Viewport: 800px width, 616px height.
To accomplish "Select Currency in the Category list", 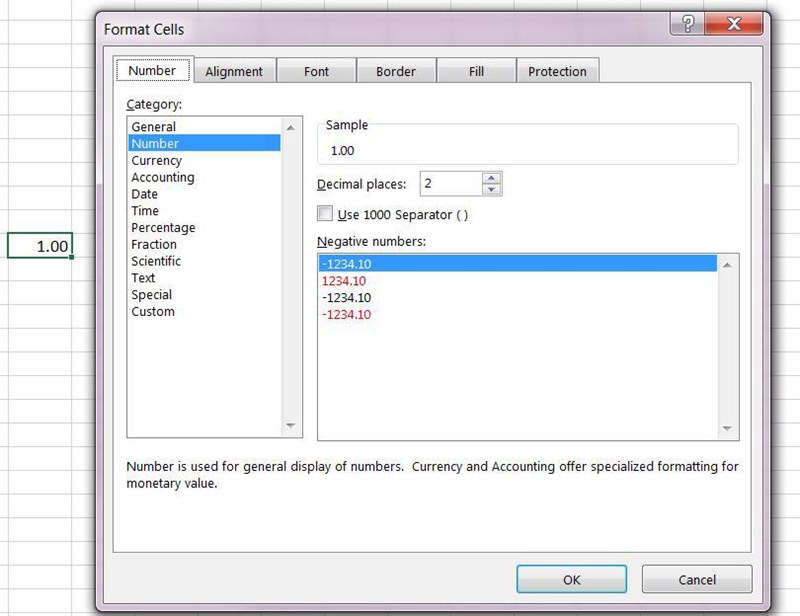I will click(157, 161).
